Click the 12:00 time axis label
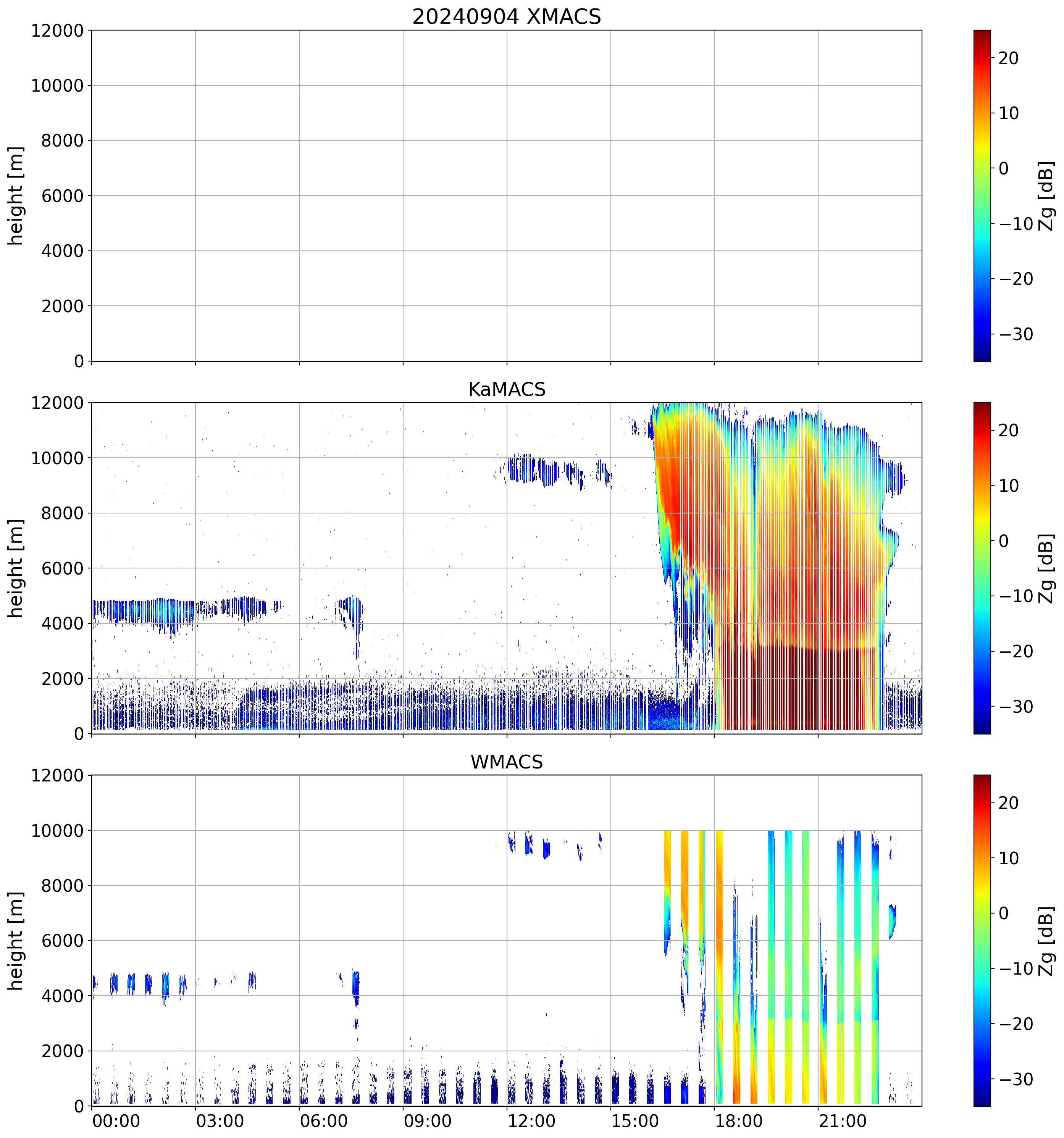This screenshot has height=1138, width=1064. [x=531, y=1121]
